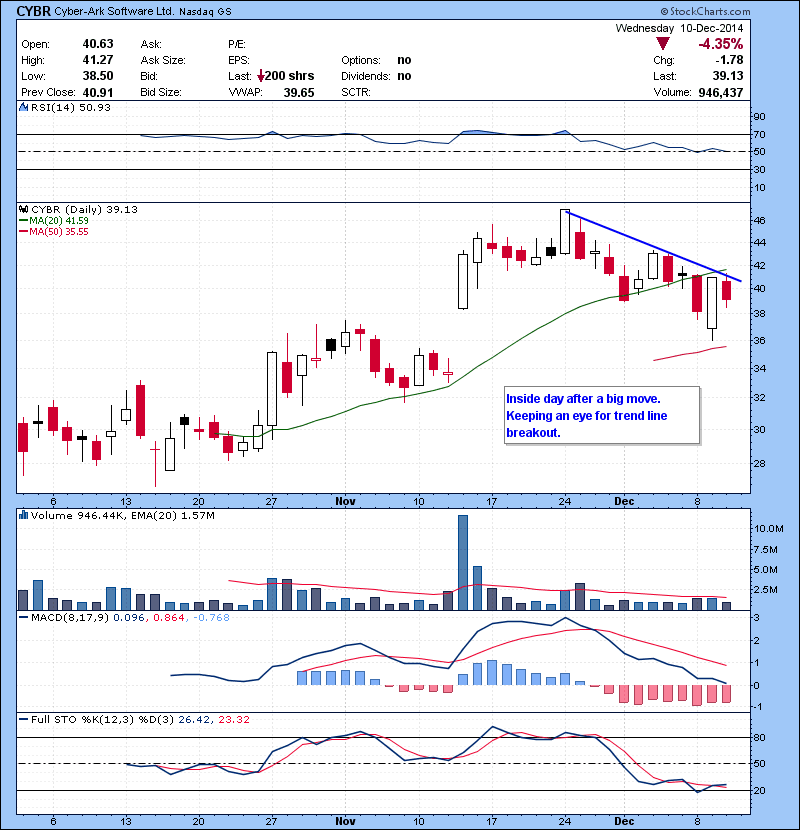800x830 pixels.
Task: Click the CYBR (Daily) 39.13 label
Action: click(x=84, y=209)
